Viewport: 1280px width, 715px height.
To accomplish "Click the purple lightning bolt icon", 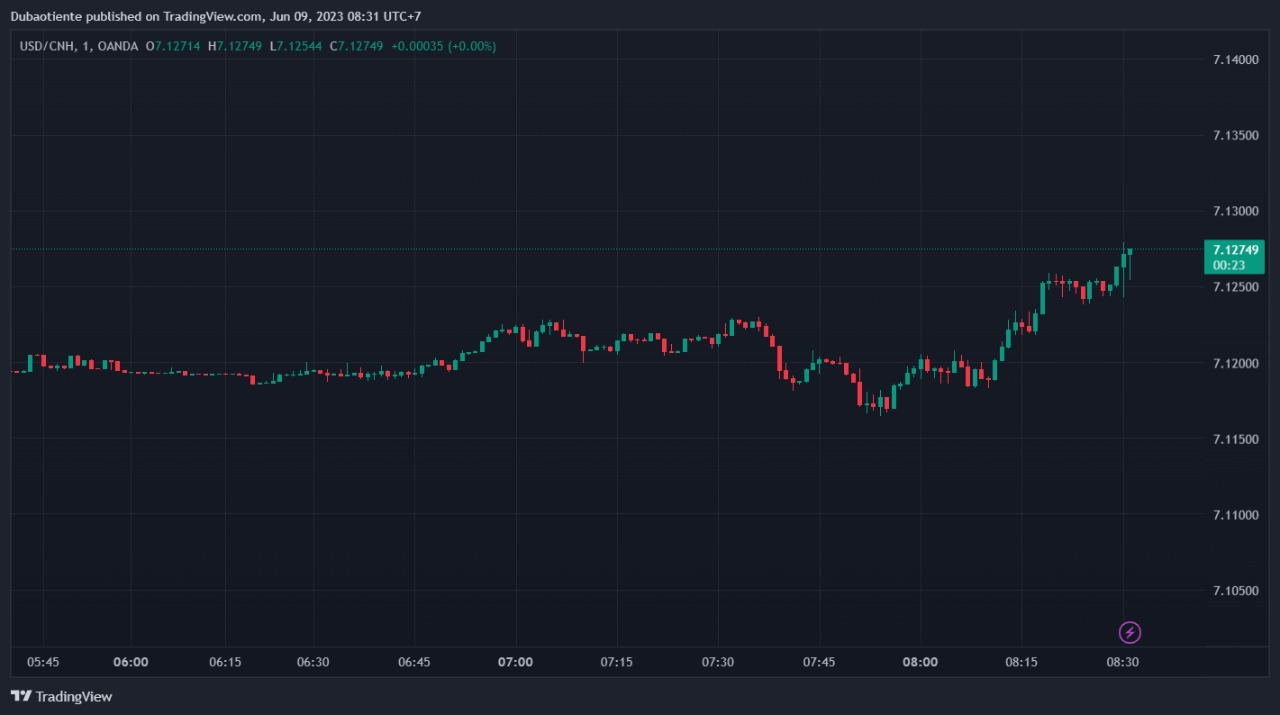I will [x=1129, y=632].
